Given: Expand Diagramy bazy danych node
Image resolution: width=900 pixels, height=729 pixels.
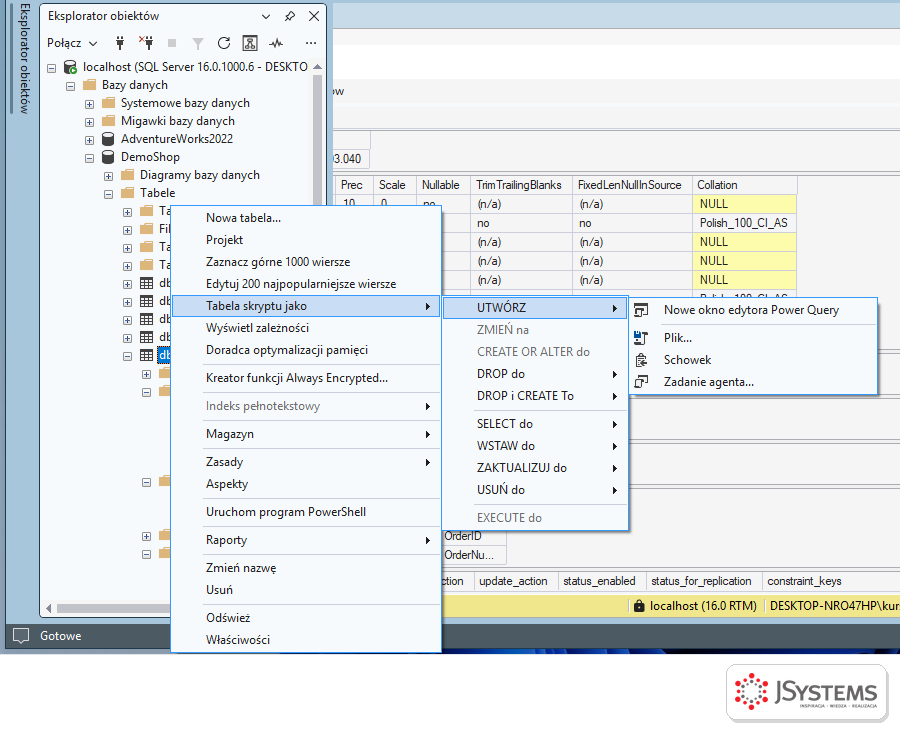Looking at the screenshot, I should pos(108,176).
